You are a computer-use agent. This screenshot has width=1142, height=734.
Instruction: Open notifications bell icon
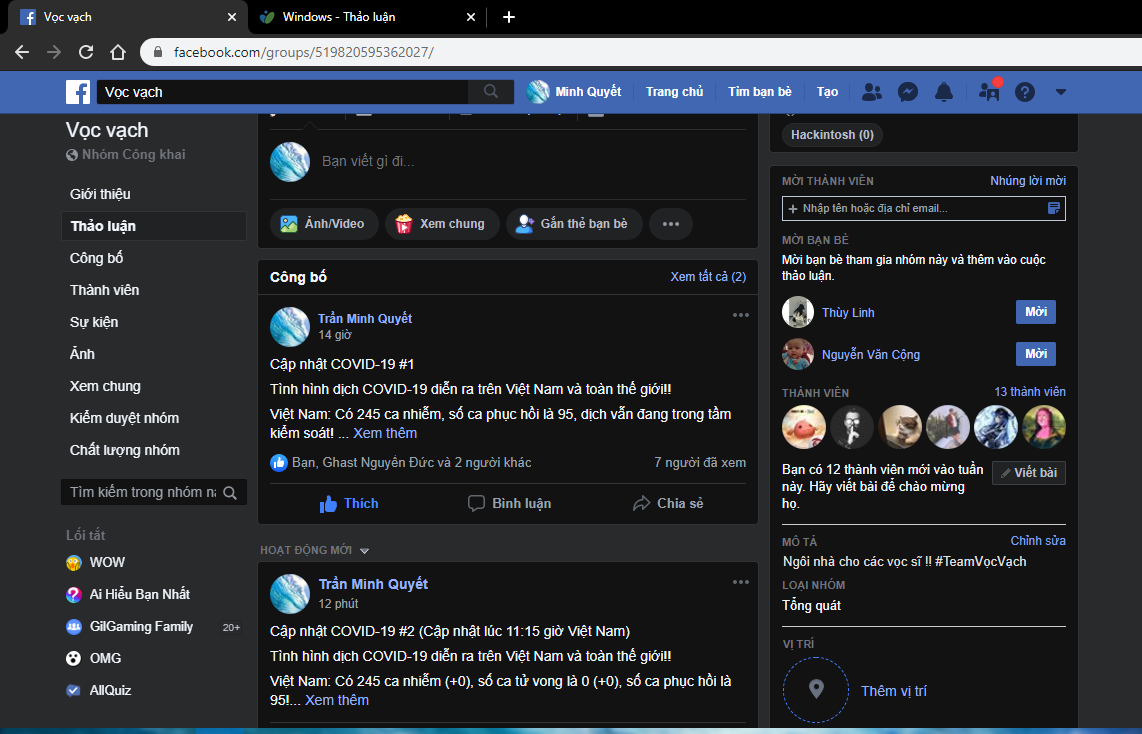point(944,92)
